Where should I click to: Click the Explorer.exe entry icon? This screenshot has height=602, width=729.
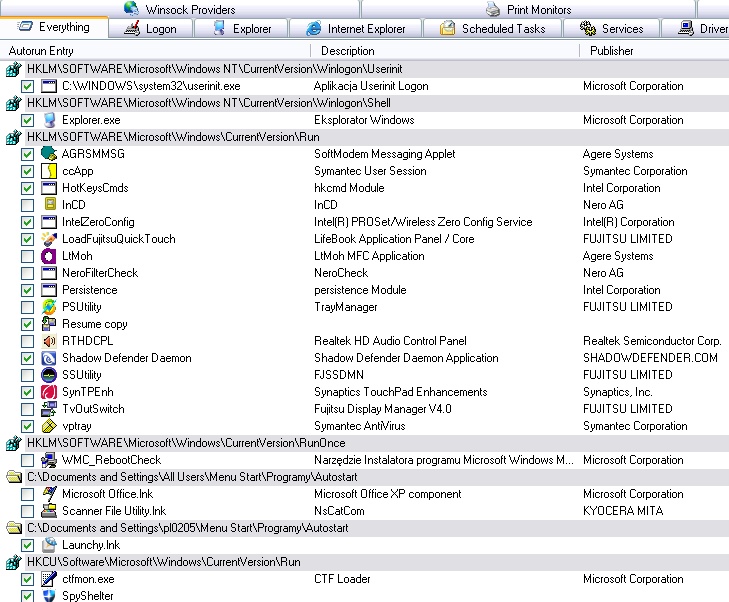point(48,120)
